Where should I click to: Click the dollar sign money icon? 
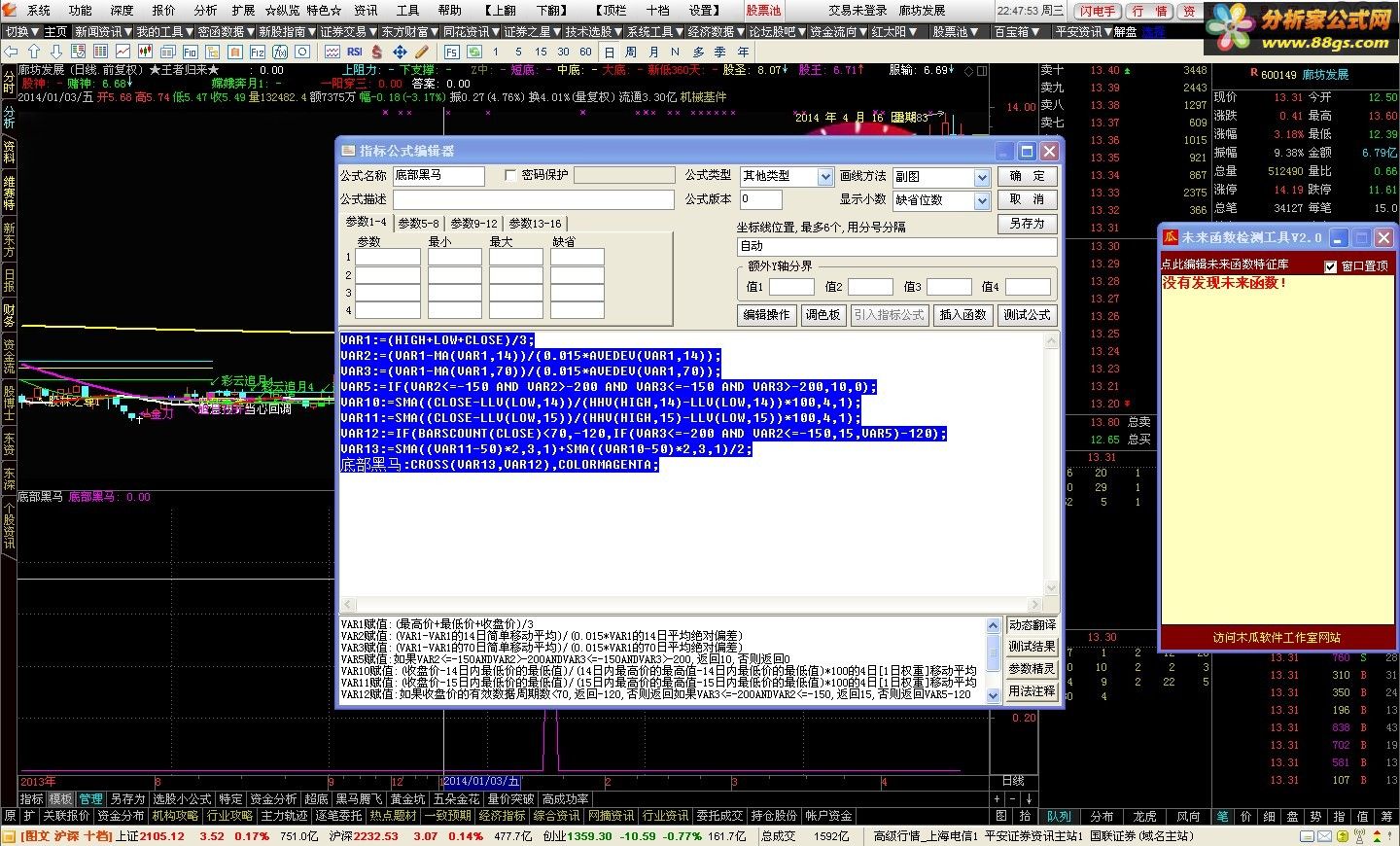[376, 52]
